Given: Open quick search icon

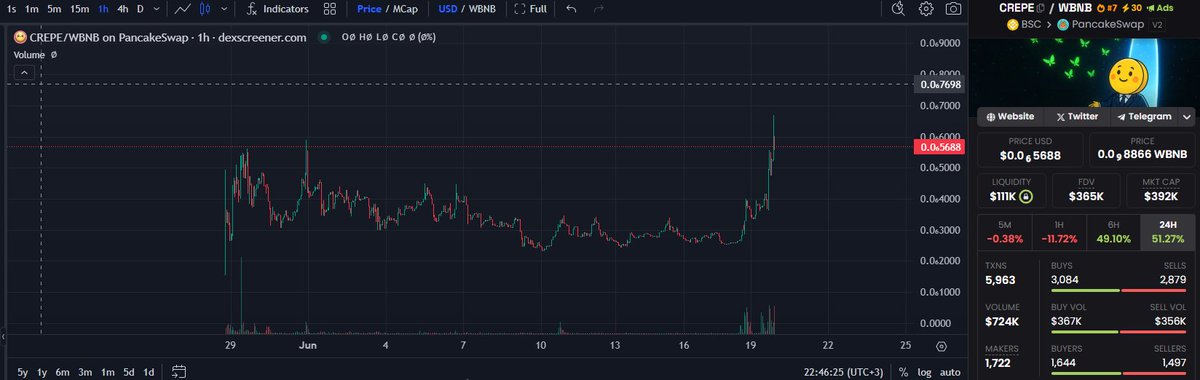Looking at the screenshot, I should [898, 9].
